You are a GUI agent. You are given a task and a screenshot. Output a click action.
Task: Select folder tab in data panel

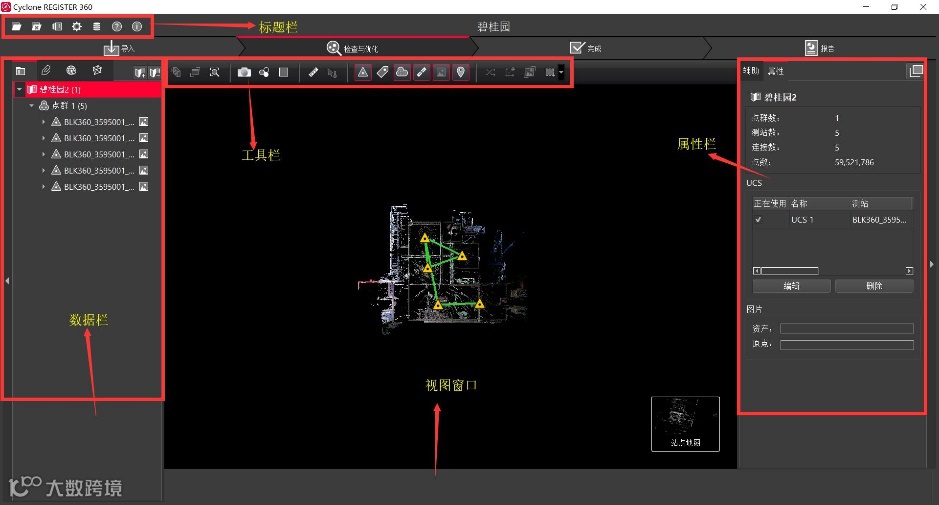20,71
